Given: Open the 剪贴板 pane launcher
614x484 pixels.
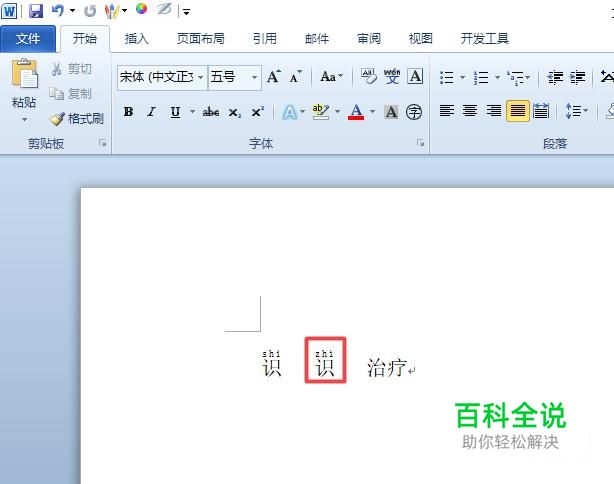Looking at the screenshot, I should (x=103, y=143).
